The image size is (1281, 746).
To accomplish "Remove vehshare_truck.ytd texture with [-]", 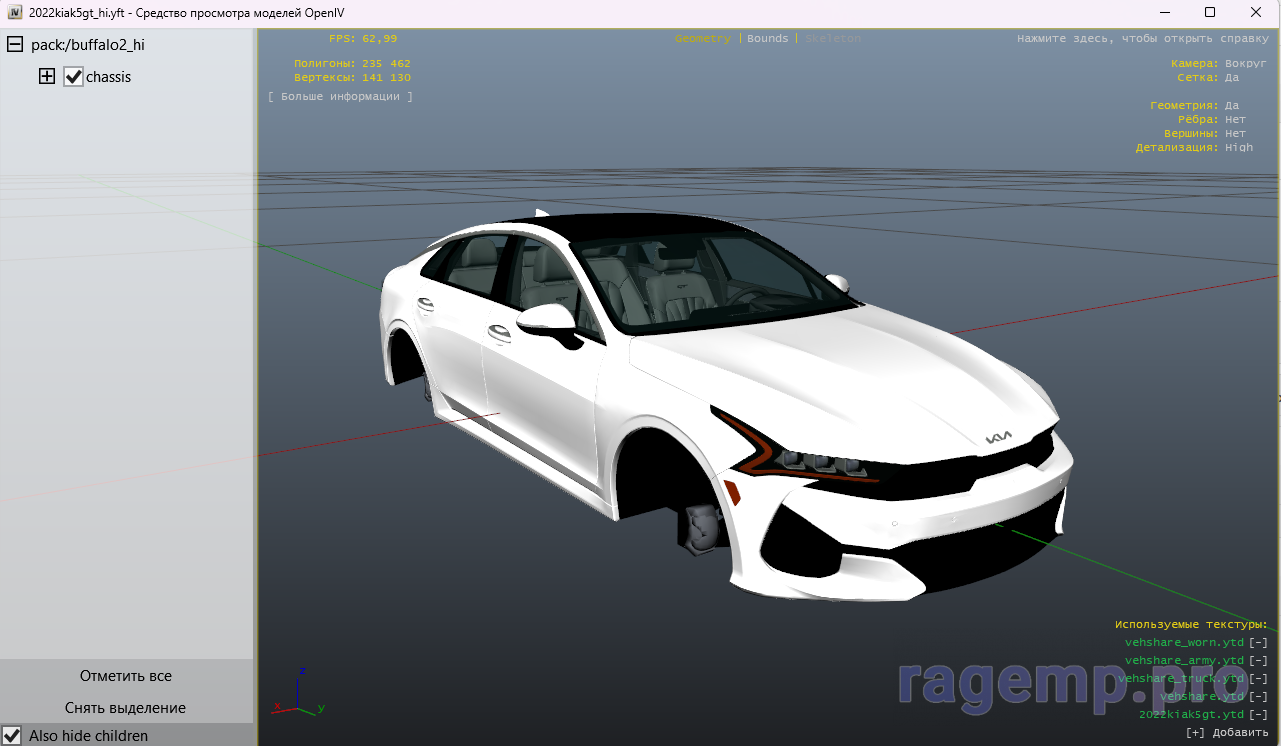I will pyautogui.click(x=1258, y=679).
